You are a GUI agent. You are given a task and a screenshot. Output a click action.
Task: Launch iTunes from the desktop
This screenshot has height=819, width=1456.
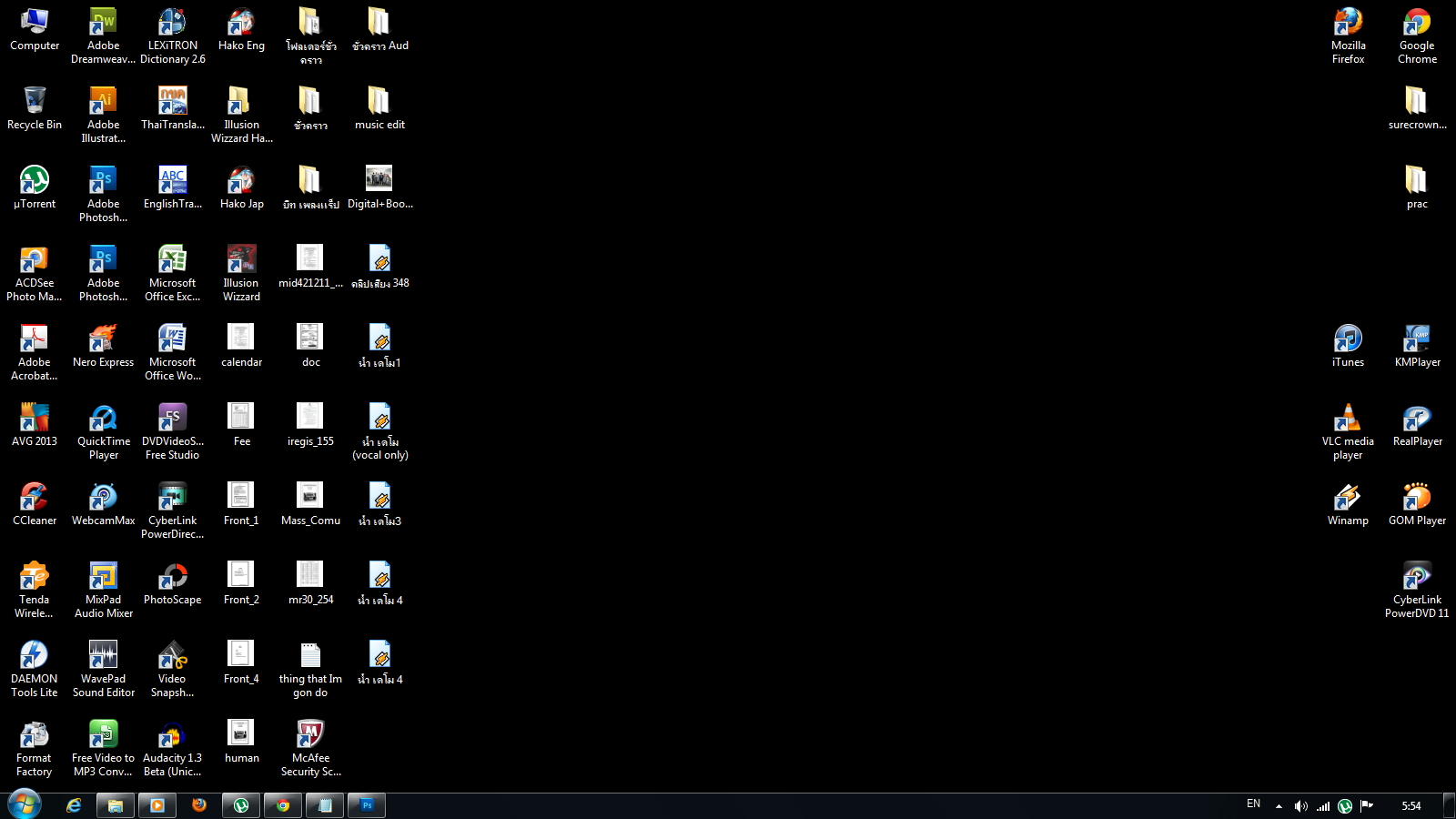1349,346
